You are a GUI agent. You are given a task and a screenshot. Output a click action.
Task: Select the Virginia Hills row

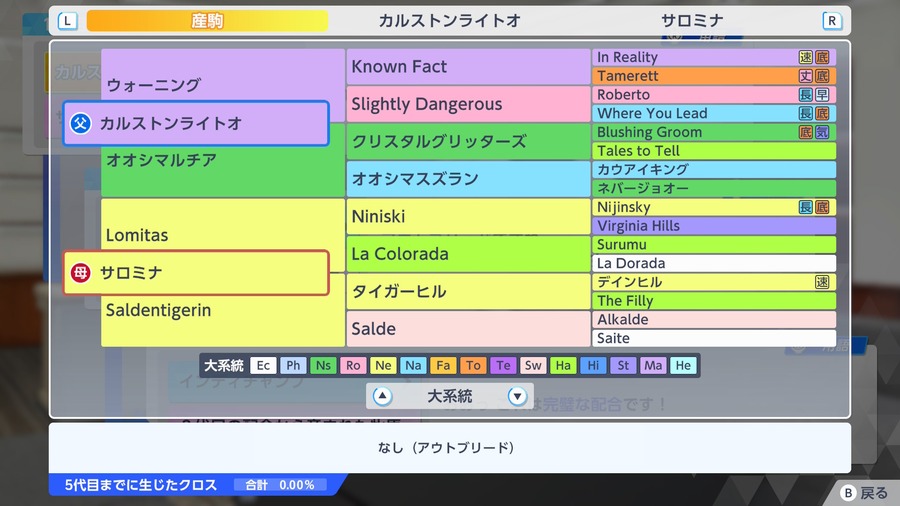point(714,226)
